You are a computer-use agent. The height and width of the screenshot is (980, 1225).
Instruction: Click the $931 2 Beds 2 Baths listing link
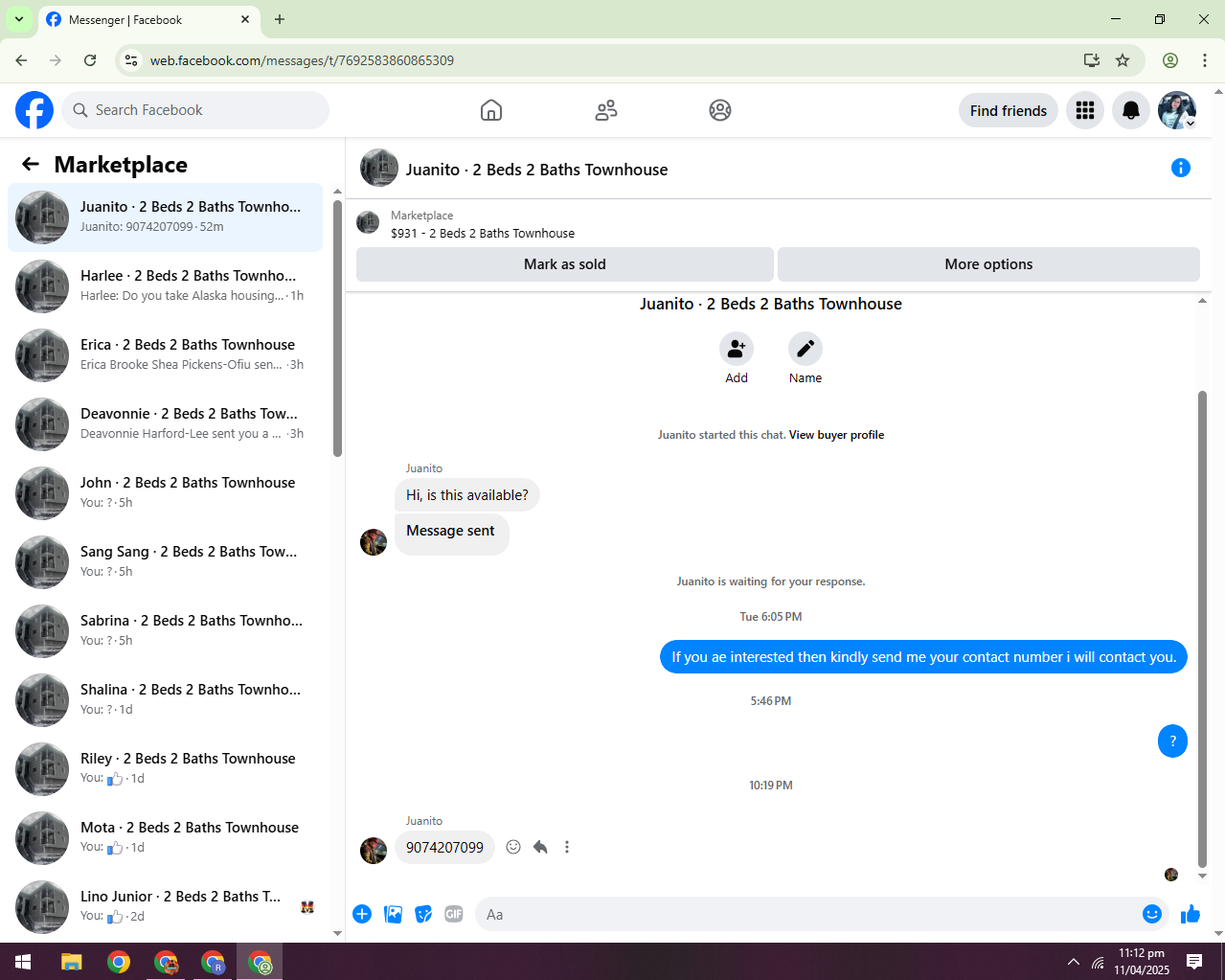click(483, 234)
